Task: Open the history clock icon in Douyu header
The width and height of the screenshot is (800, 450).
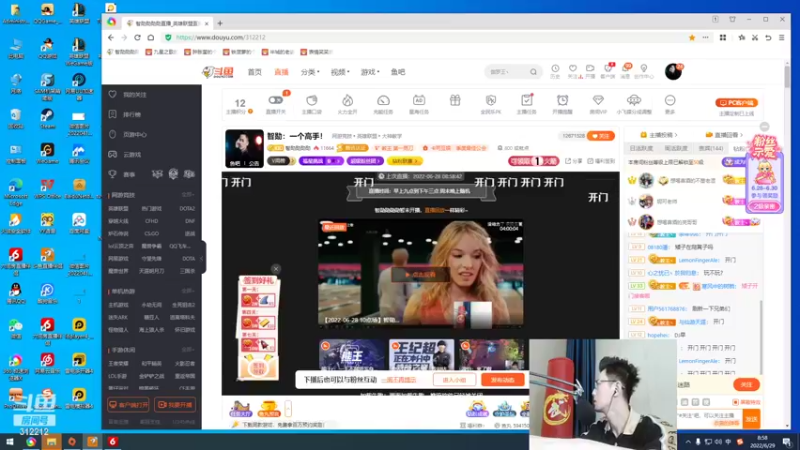Action: 555,69
